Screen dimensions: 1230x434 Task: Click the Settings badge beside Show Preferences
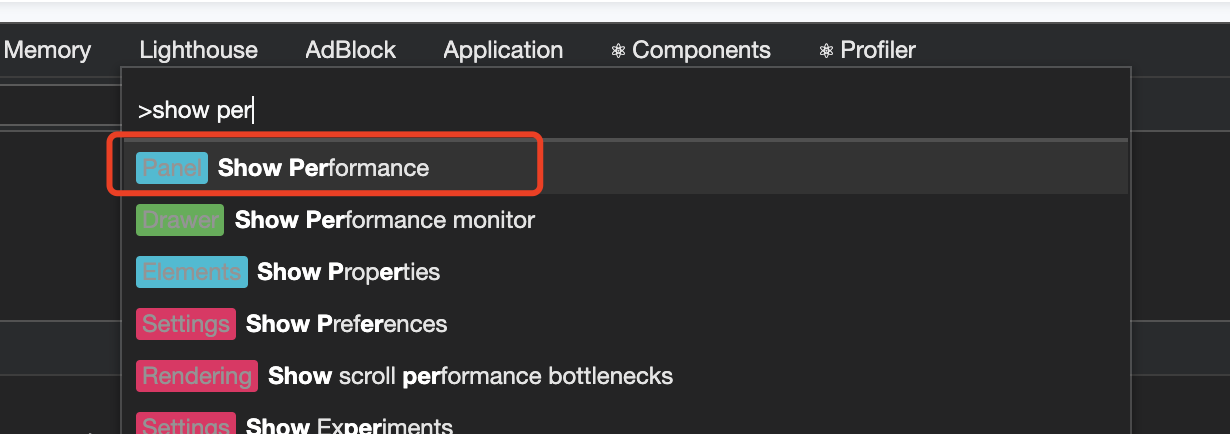[x=186, y=324]
